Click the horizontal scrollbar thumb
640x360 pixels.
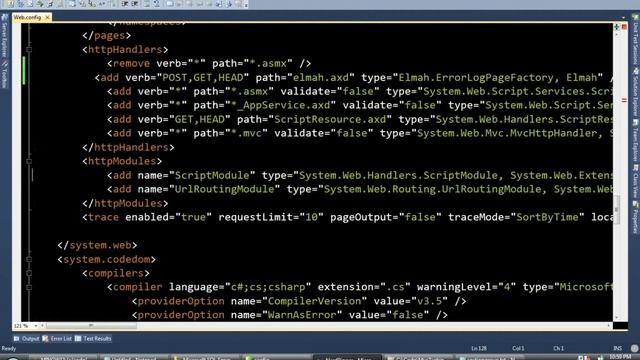91,326
